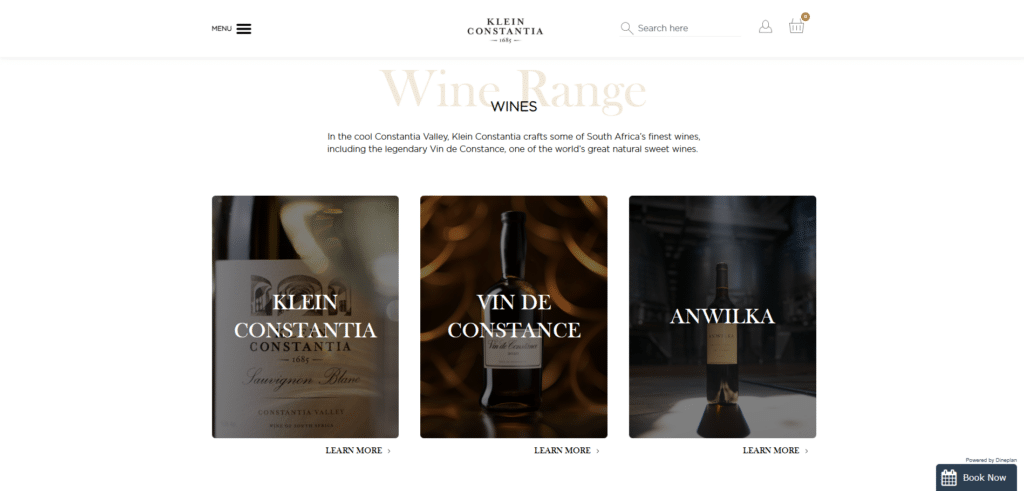Open Learn More under Vin de Constance
This screenshot has height=491, width=1024.
click(x=562, y=451)
